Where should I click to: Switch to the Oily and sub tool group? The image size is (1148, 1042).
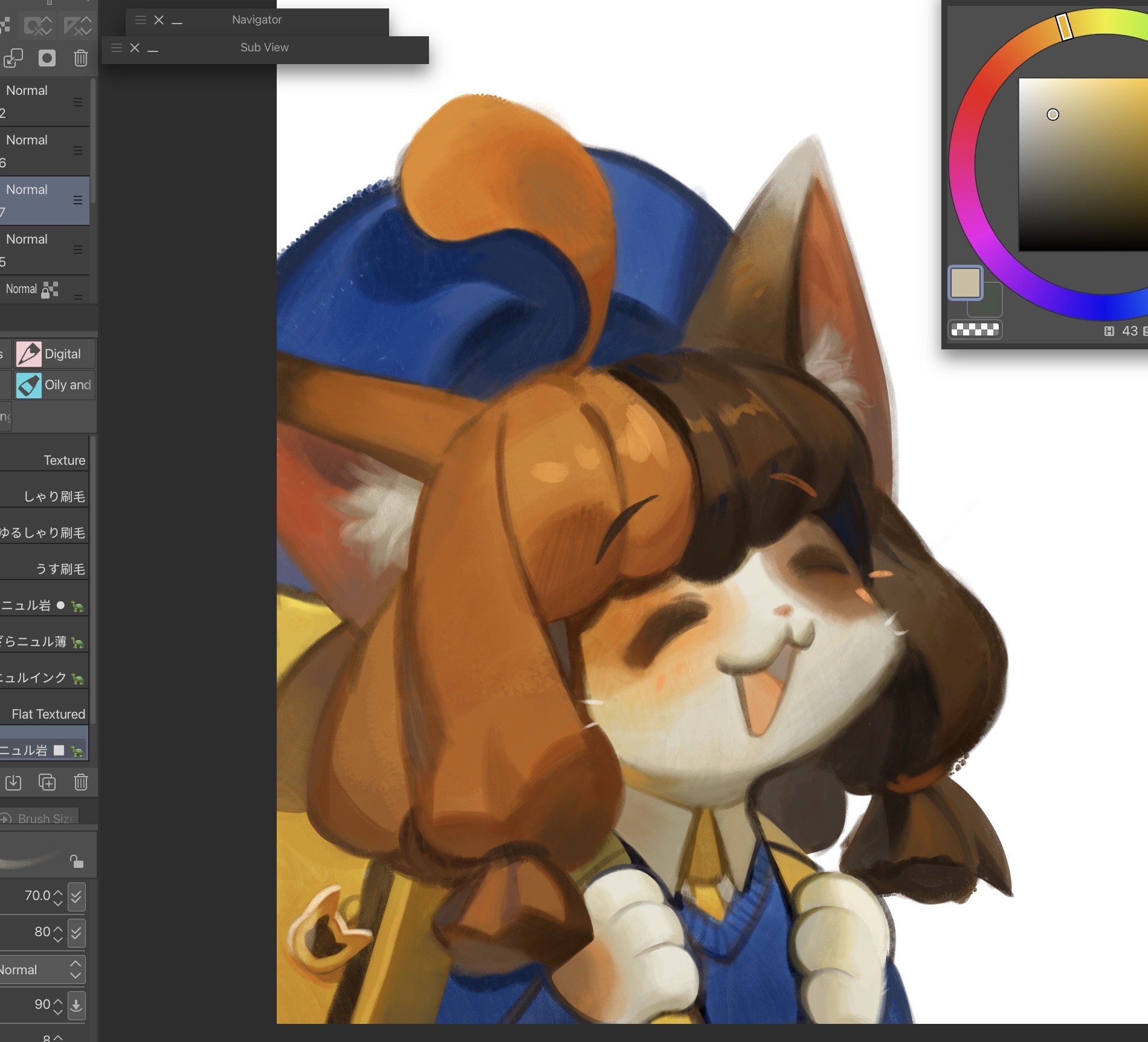54,385
